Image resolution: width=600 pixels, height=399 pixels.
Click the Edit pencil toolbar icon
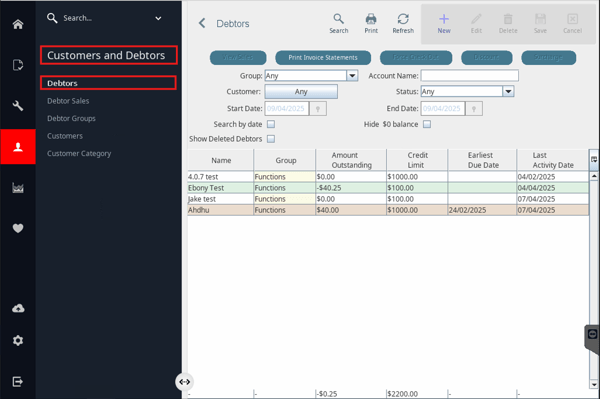pyautogui.click(x=476, y=24)
